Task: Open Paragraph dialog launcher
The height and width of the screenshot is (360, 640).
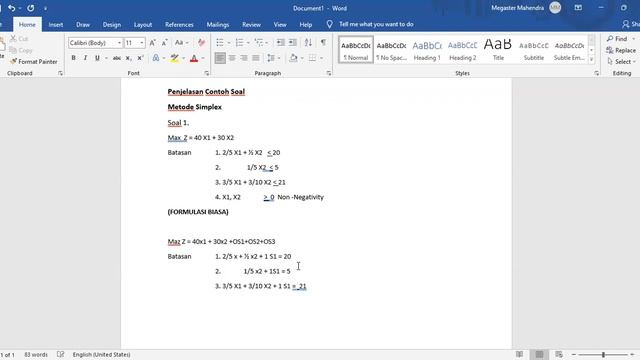Action: click(x=329, y=73)
